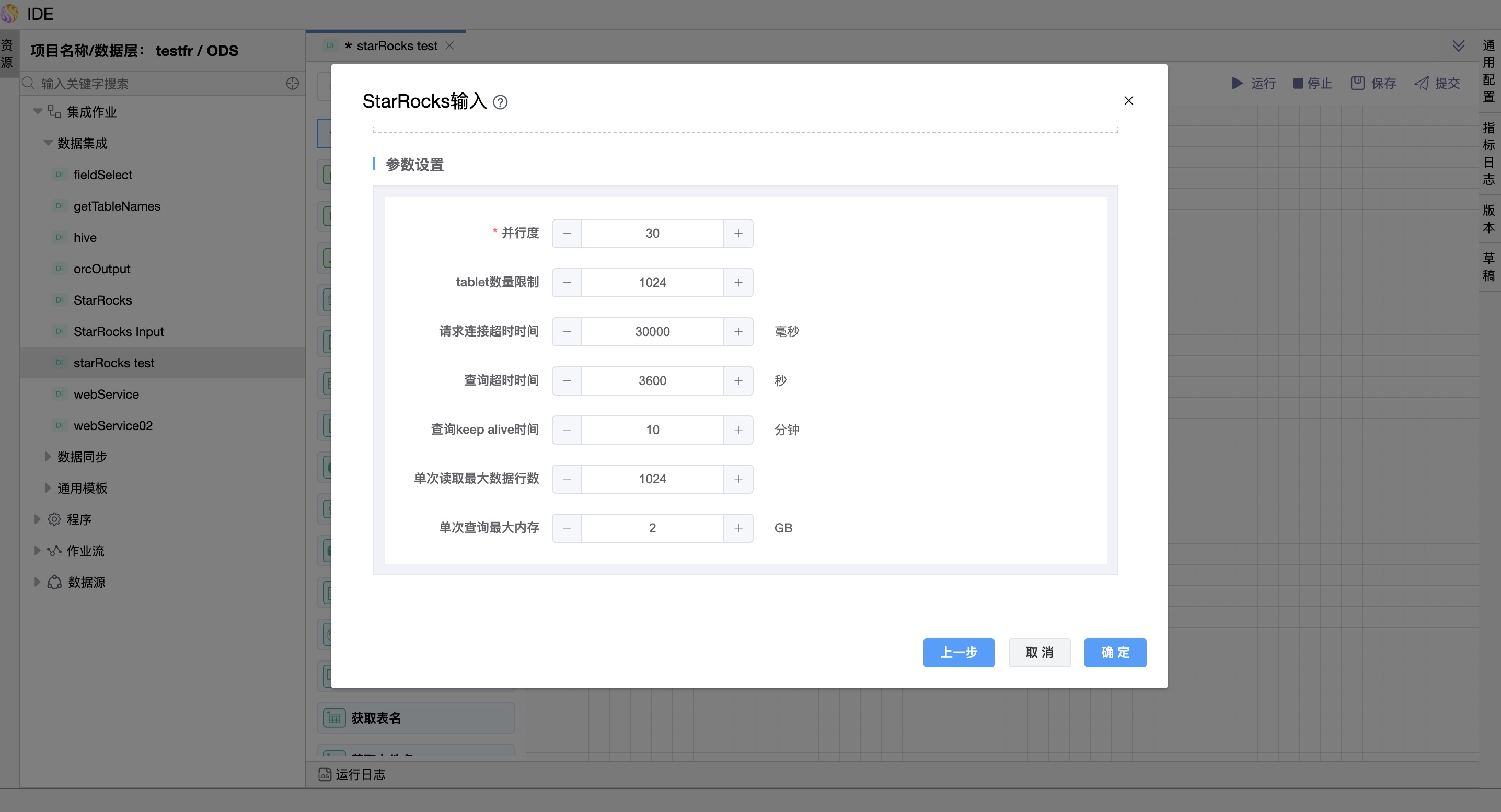Click the double chevron tab overflow icon
Screen dimensions: 1501x812
(1458, 46)
